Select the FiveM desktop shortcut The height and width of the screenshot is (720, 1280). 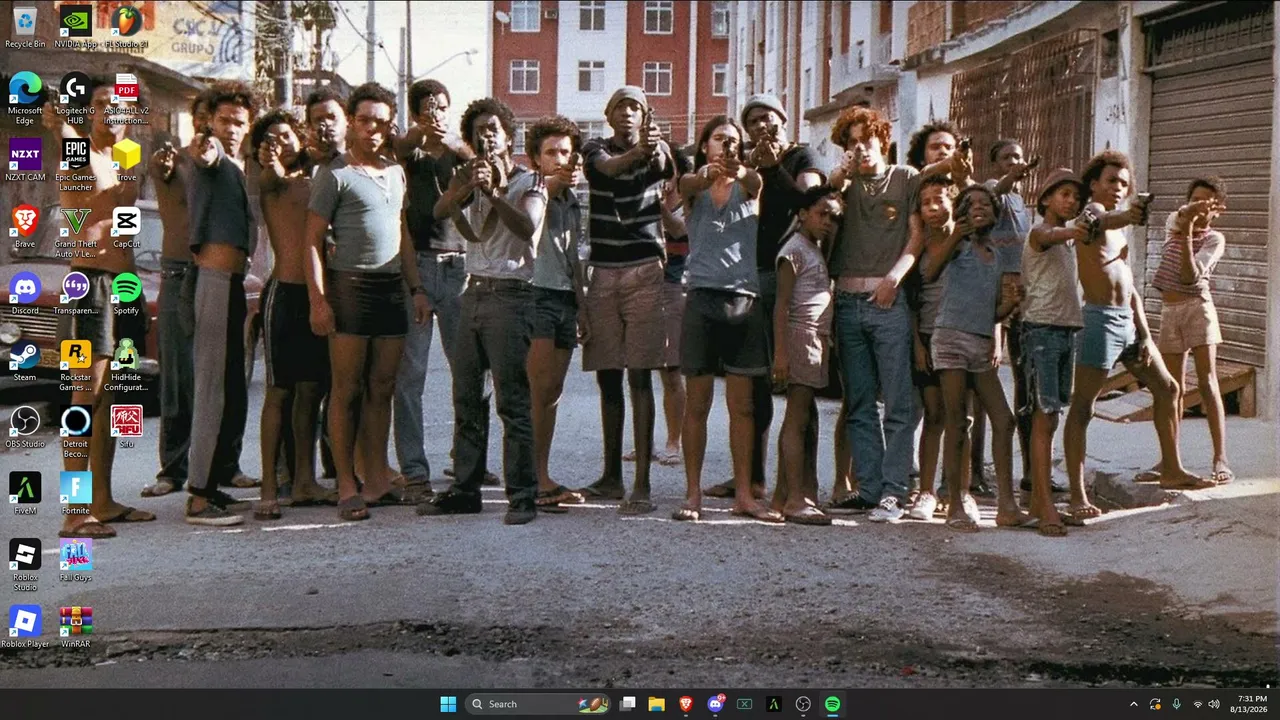click(x=25, y=494)
